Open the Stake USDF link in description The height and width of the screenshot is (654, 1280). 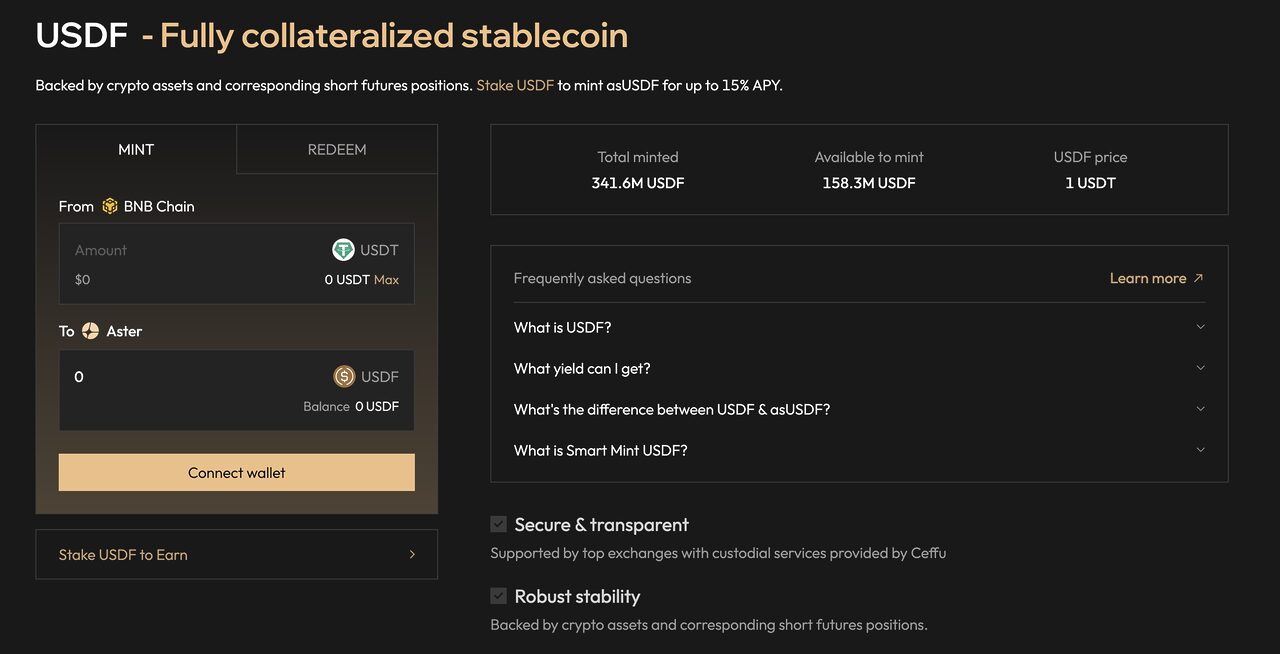tap(515, 85)
